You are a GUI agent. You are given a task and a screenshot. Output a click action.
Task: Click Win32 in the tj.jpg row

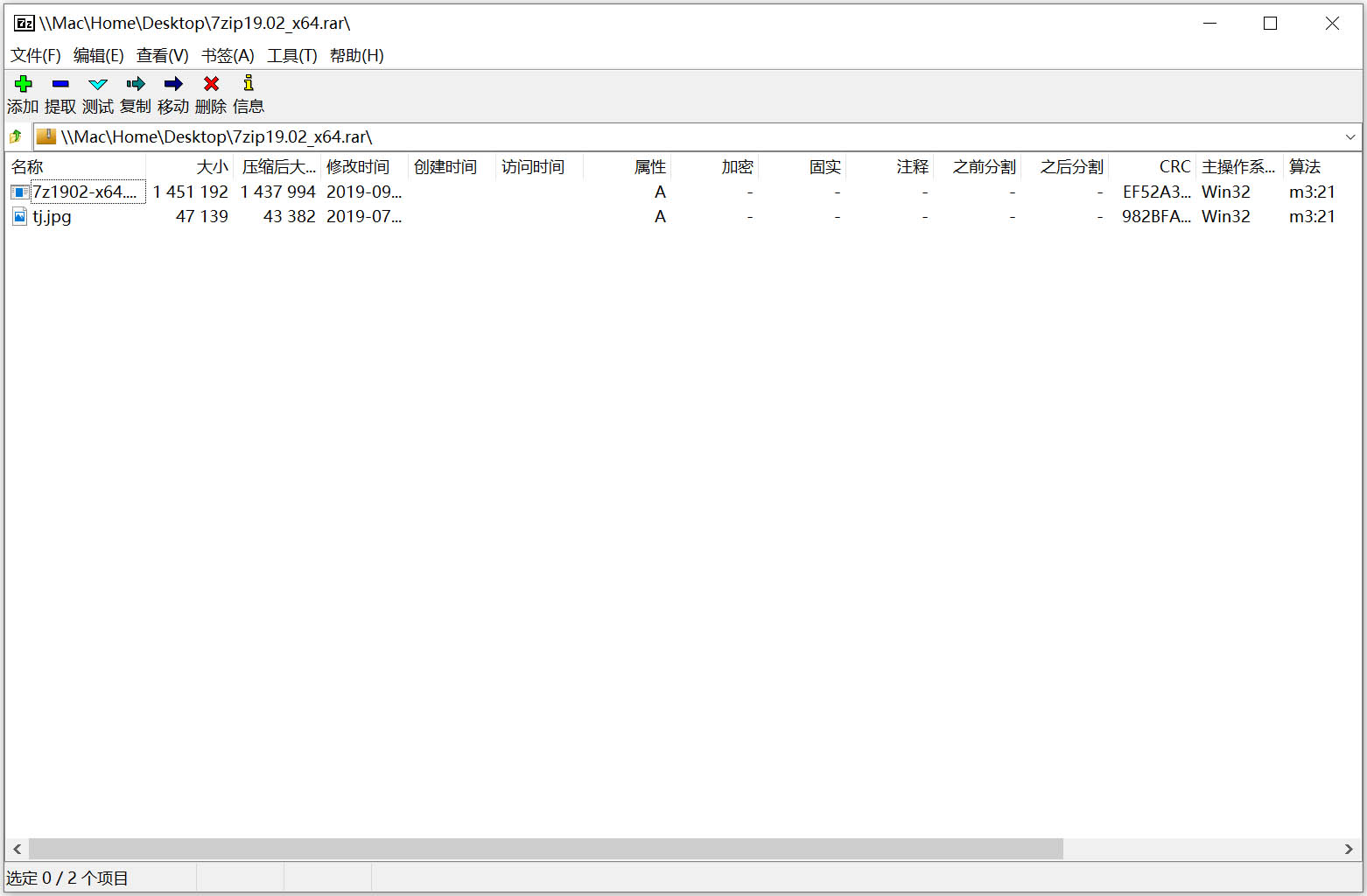(x=1226, y=216)
